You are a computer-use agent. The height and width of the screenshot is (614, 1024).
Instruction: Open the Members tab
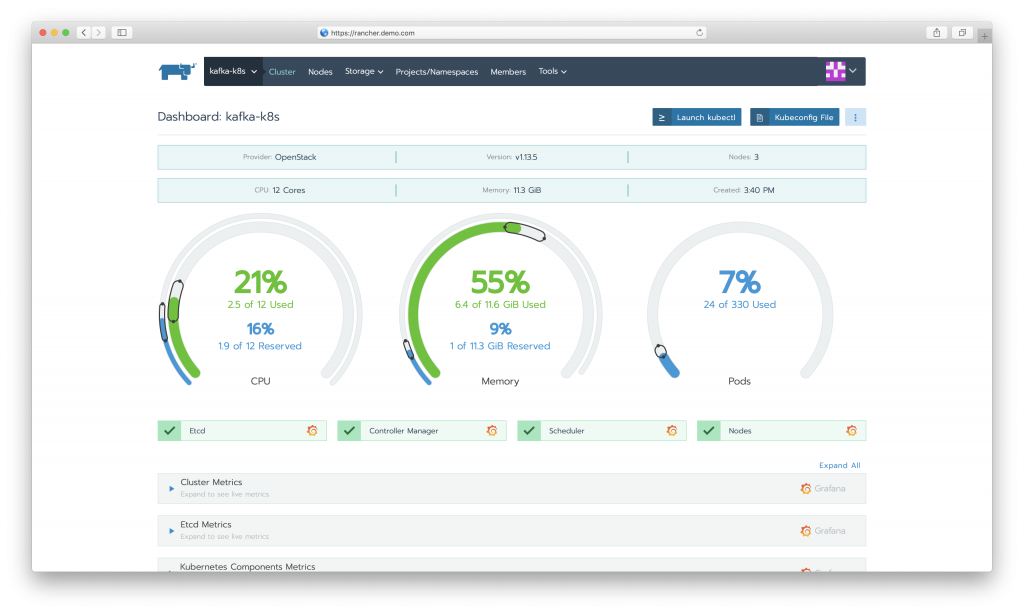(508, 72)
